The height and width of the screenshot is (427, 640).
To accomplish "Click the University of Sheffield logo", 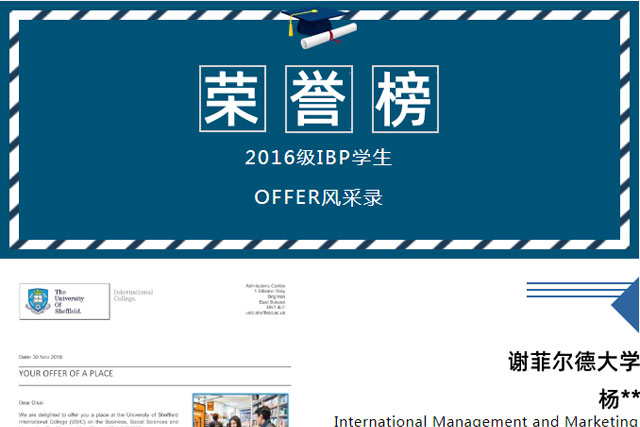I will (64, 301).
